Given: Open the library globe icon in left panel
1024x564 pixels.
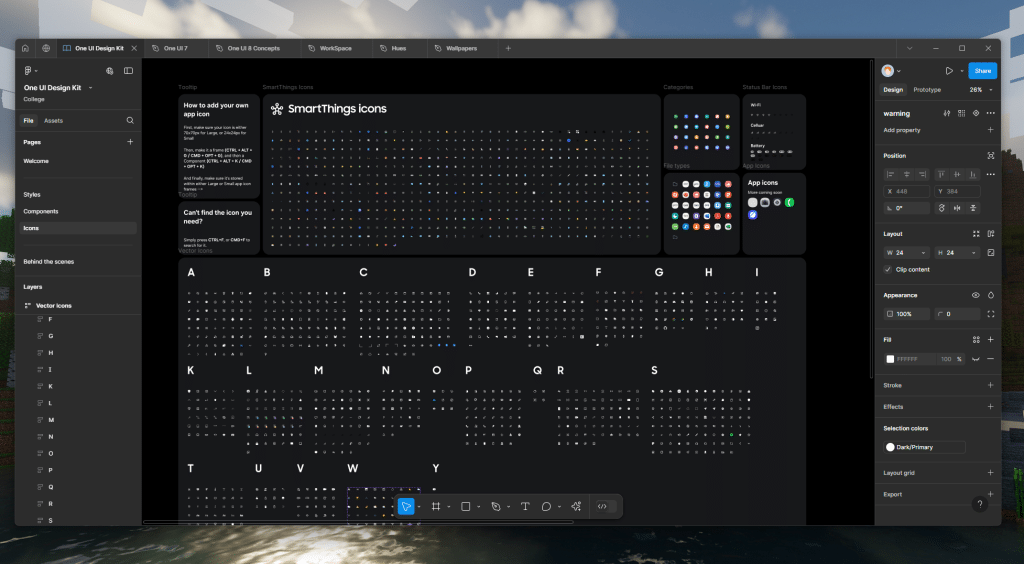Looking at the screenshot, I should 110,70.
